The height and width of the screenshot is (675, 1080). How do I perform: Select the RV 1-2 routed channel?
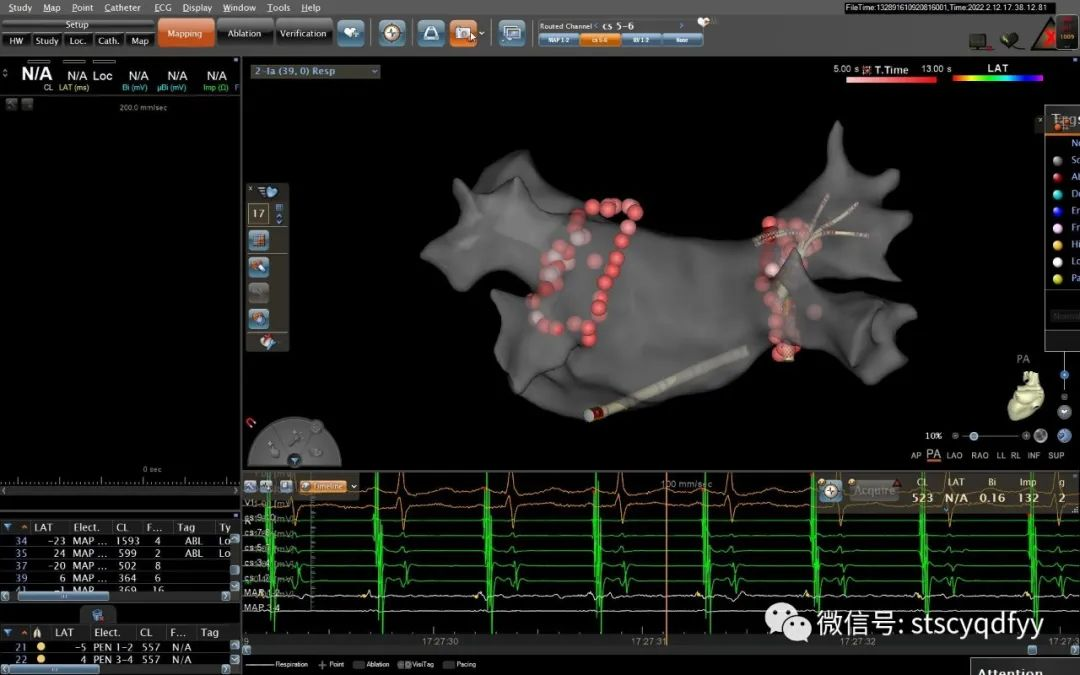tap(641, 40)
